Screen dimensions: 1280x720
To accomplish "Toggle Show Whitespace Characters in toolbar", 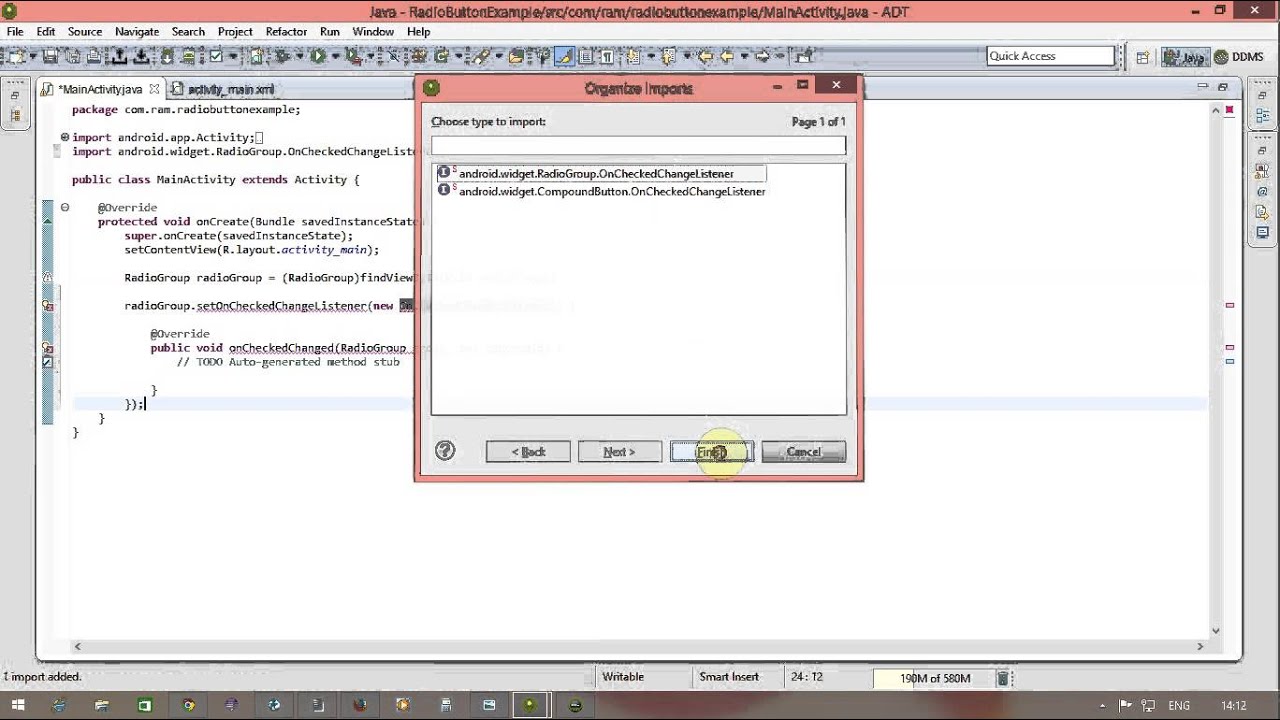I will (x=607, y=57).
